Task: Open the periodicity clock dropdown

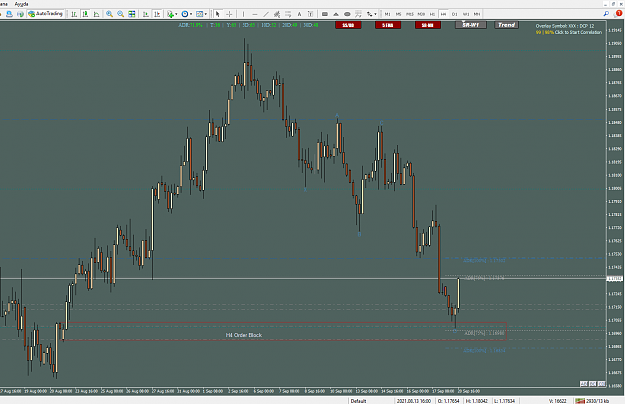Action: tap(187, 14)
